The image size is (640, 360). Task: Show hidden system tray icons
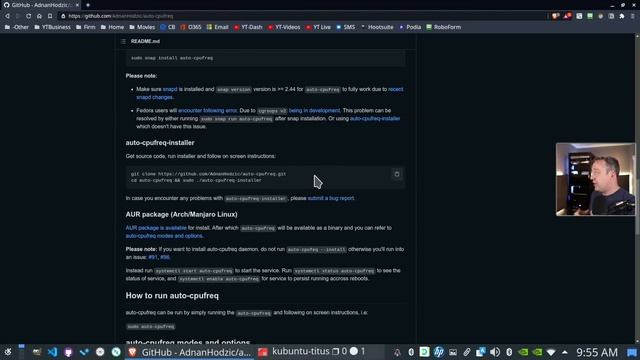pyautogui.click(x=565, y=352)
